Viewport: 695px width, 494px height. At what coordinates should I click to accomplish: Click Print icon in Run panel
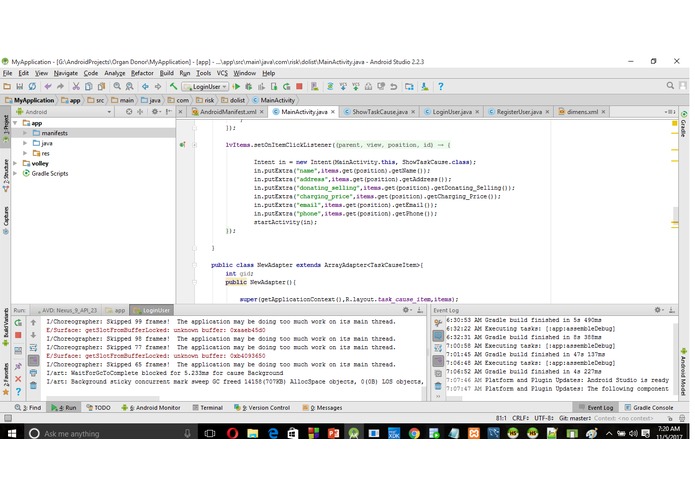33,373
